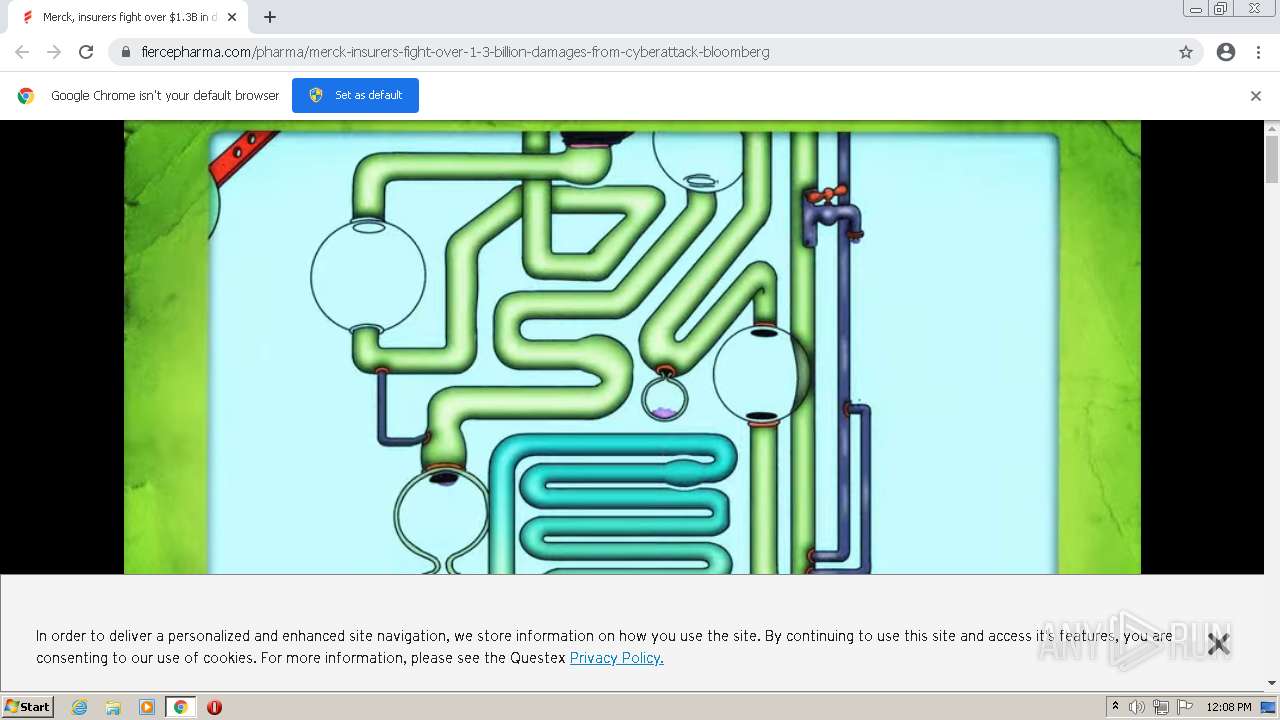Open the network connection tray icon
The image size is (1280, 720).
[x=1161, y=707]
